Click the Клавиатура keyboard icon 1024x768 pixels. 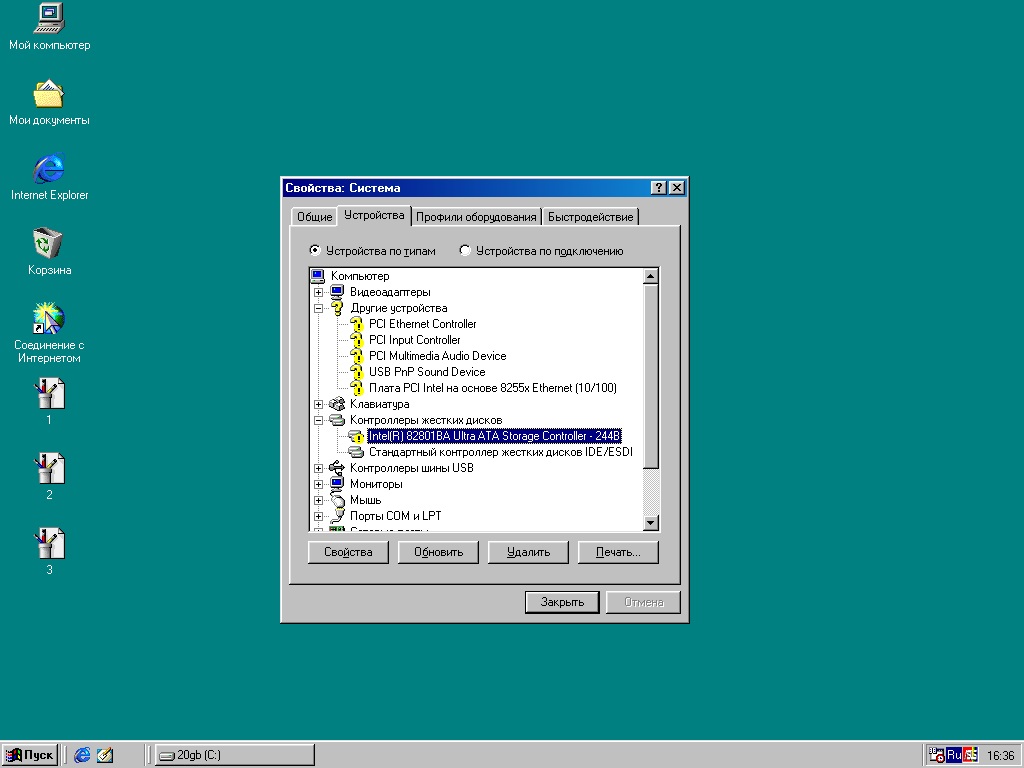pos(337,404)
